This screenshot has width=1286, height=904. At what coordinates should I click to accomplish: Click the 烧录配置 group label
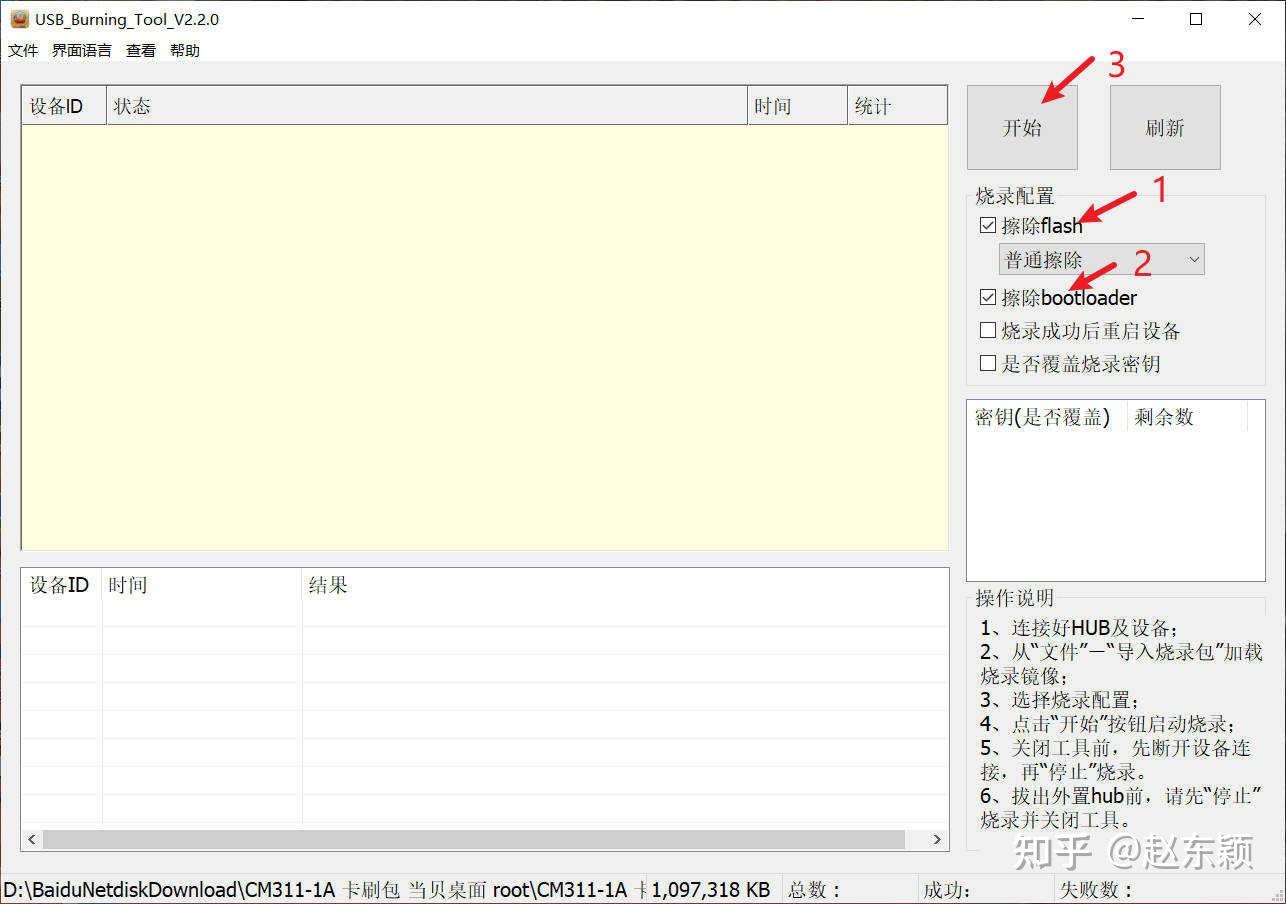point(1015,196)
